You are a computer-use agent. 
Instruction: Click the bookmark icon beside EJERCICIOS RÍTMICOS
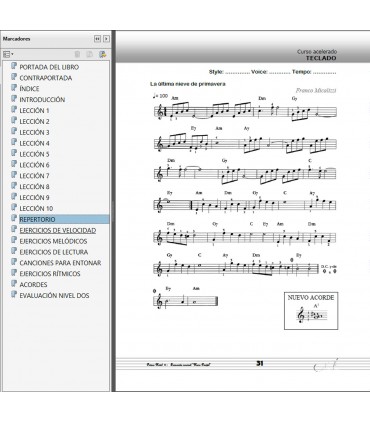click(14, 273)
